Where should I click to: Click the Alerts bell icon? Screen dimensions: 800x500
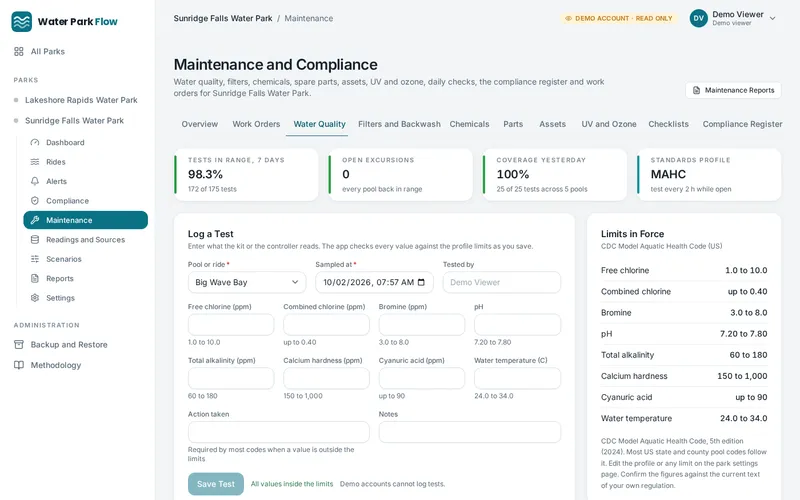coord(35,181)
